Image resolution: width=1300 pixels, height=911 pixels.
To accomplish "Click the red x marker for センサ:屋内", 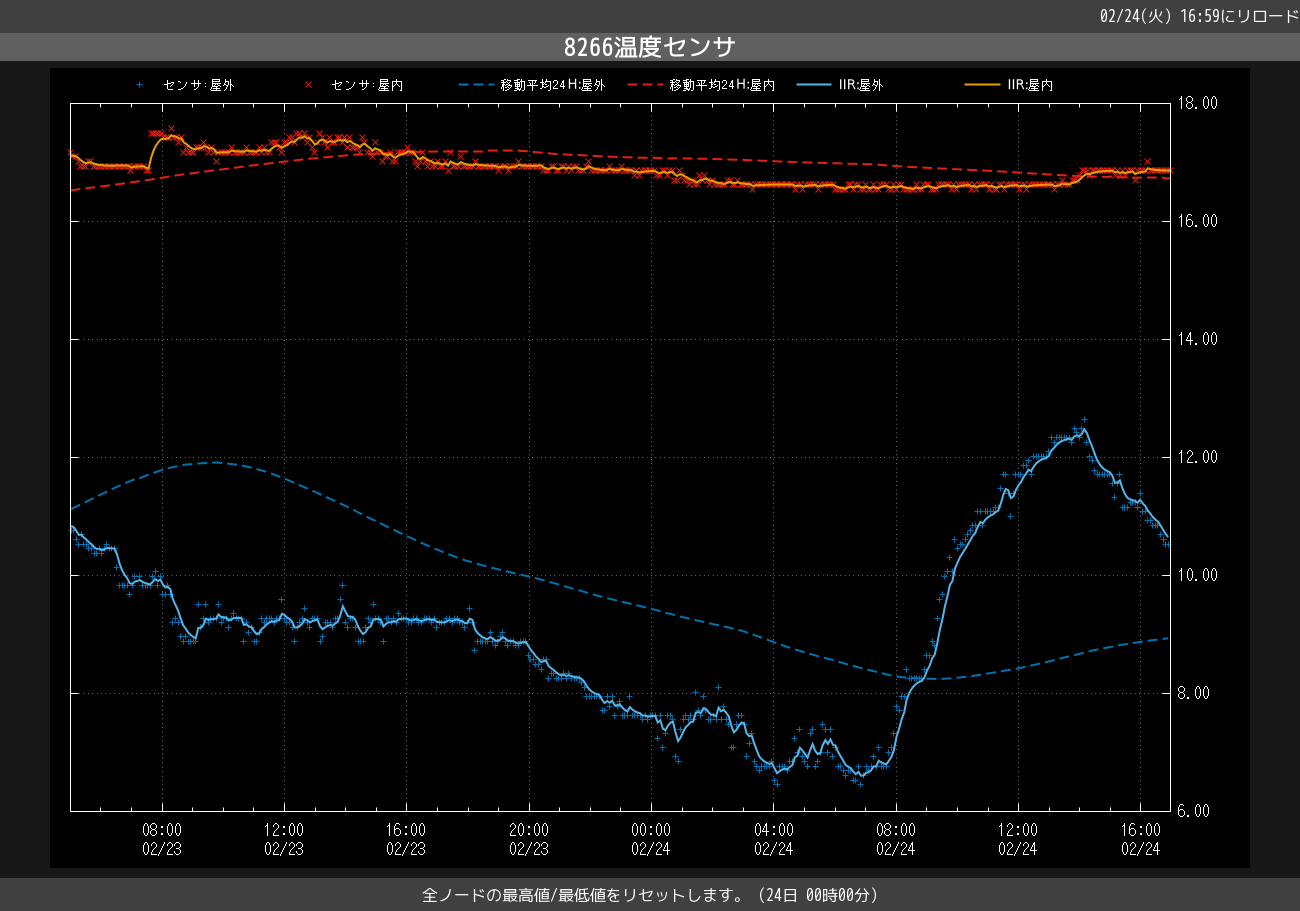I will [308, 85].
